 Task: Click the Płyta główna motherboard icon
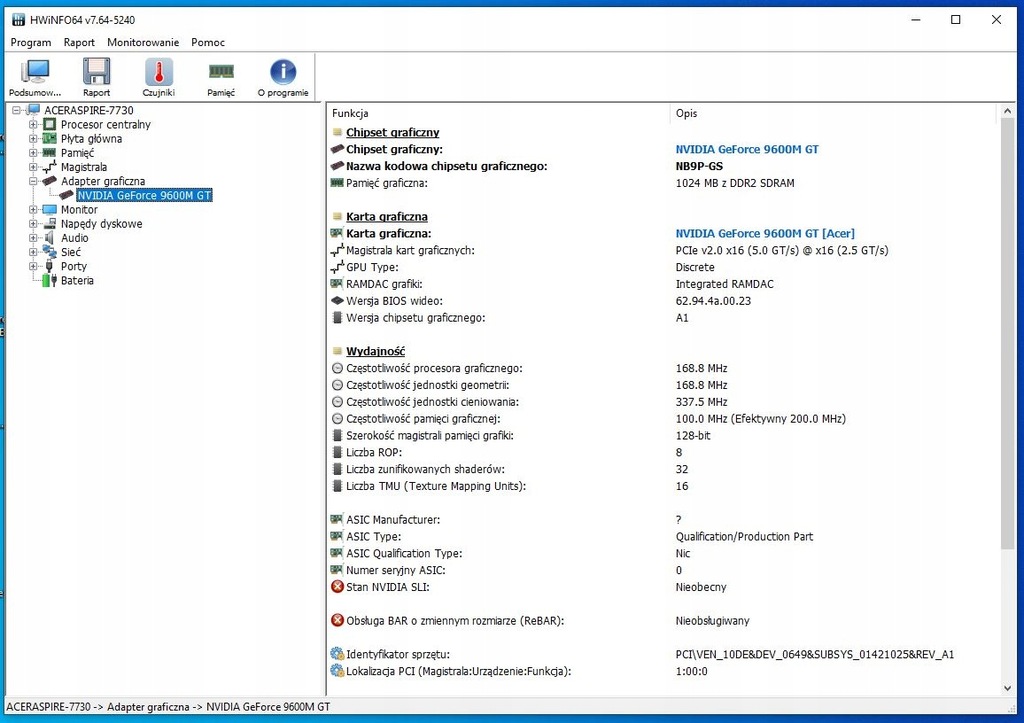(x=50, y=138)
